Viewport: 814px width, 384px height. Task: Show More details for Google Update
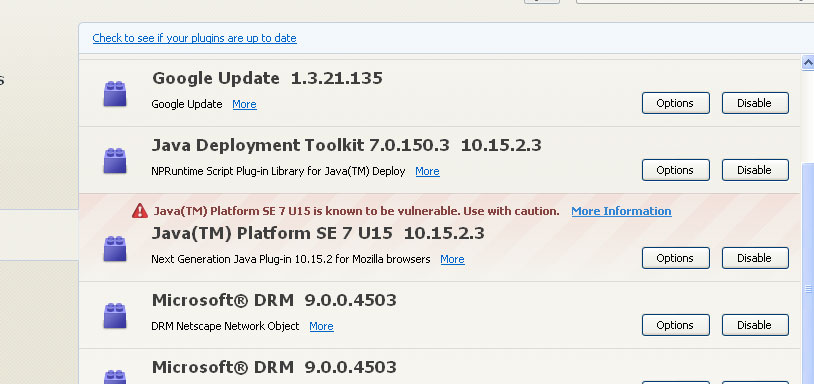tap(244, 104)
